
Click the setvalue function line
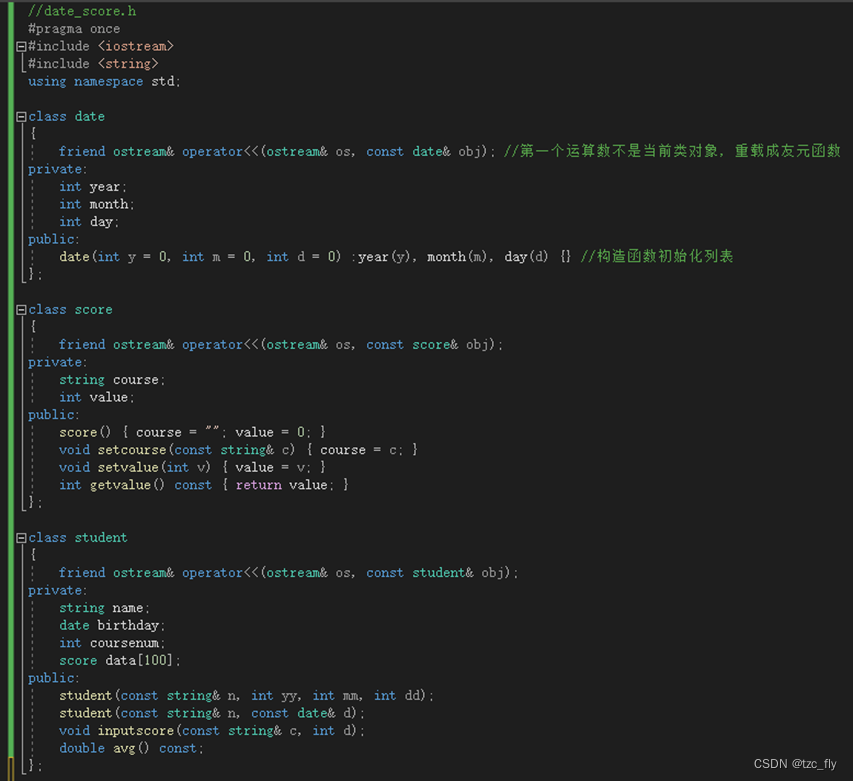[192, 468]
